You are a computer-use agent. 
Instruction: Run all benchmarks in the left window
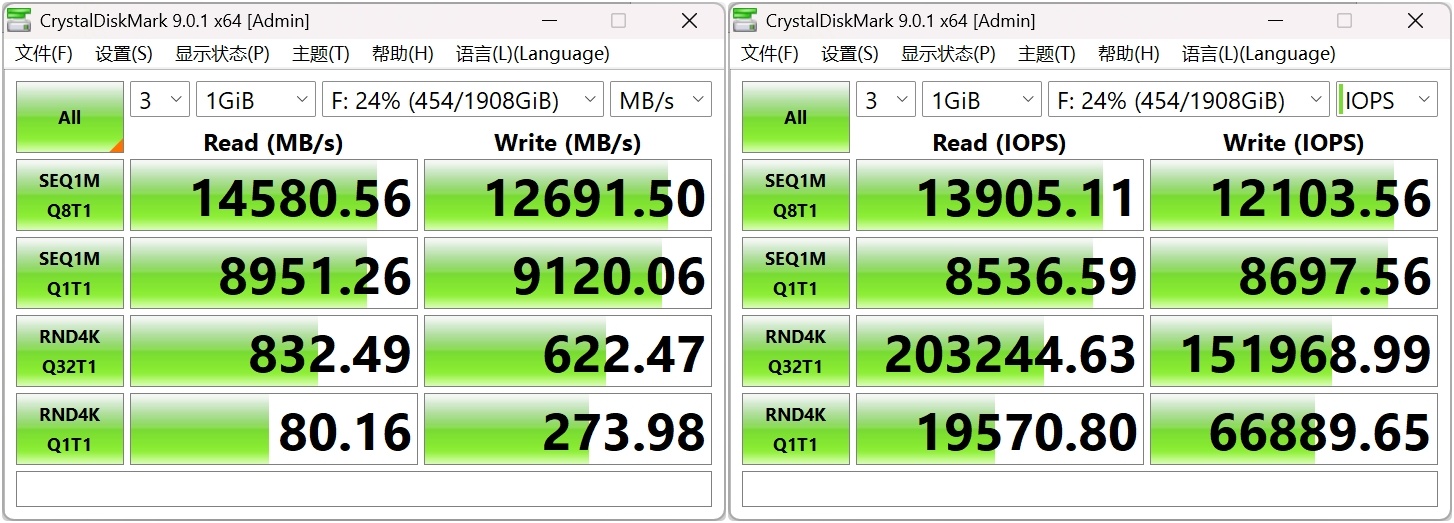coord(70,117)
